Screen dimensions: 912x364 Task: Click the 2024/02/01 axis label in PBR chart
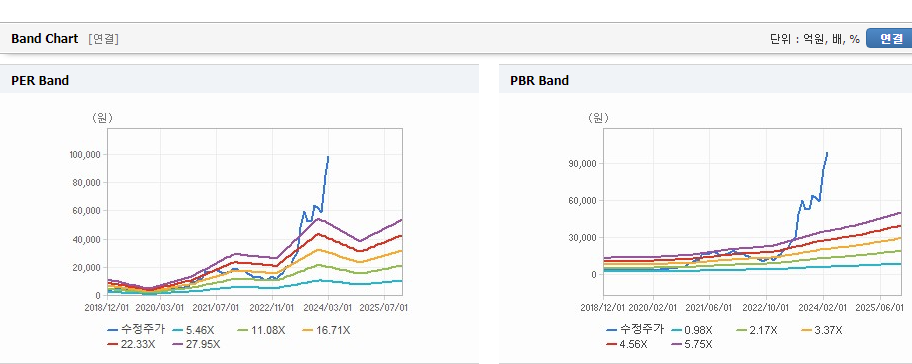823,307
